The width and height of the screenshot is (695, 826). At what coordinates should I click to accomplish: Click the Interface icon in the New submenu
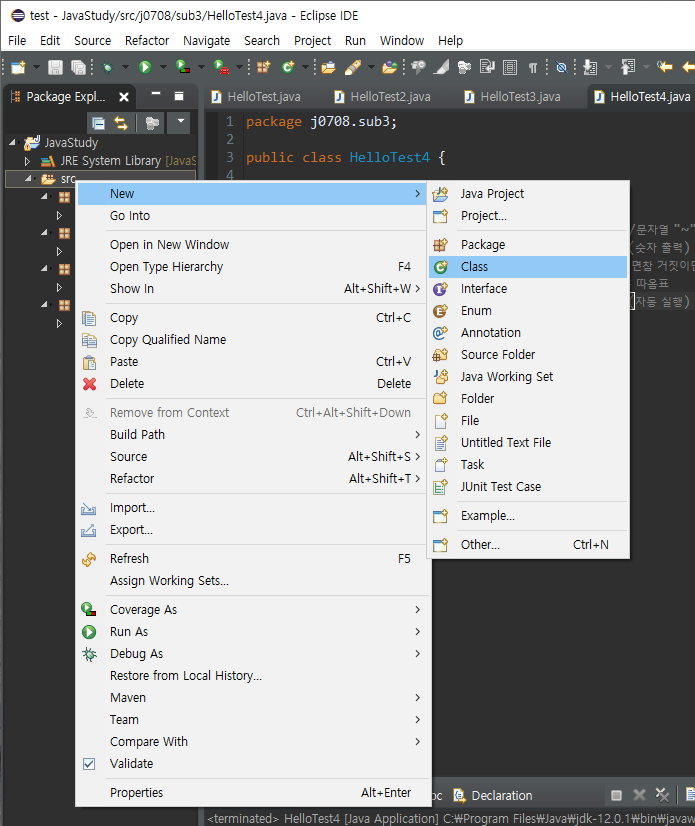click(441, 289)
